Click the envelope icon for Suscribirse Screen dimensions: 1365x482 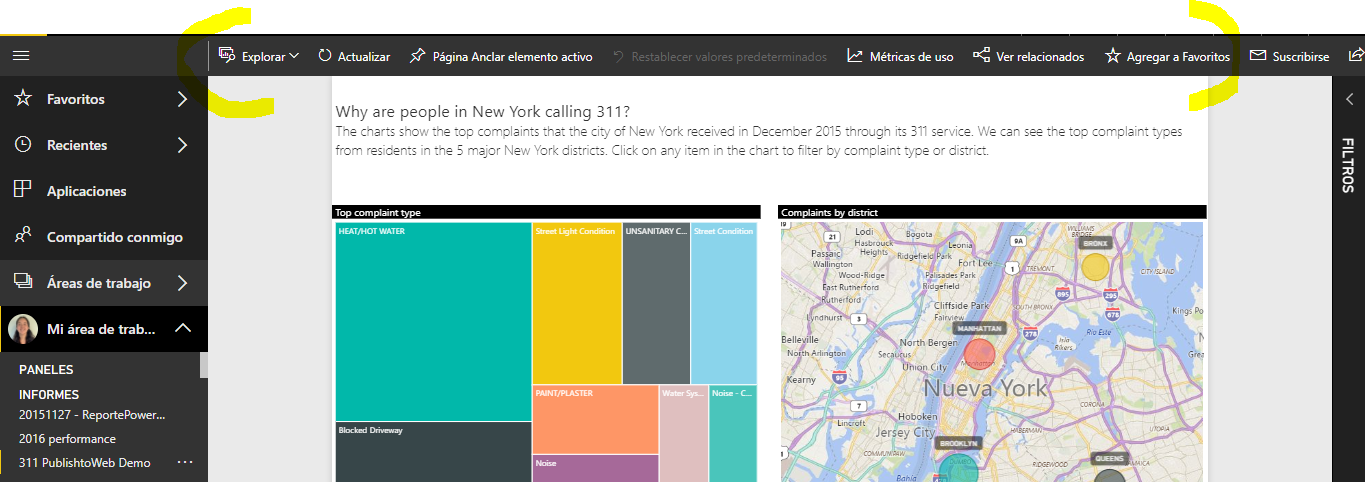pyautogui.click(x=1258, y=56)
